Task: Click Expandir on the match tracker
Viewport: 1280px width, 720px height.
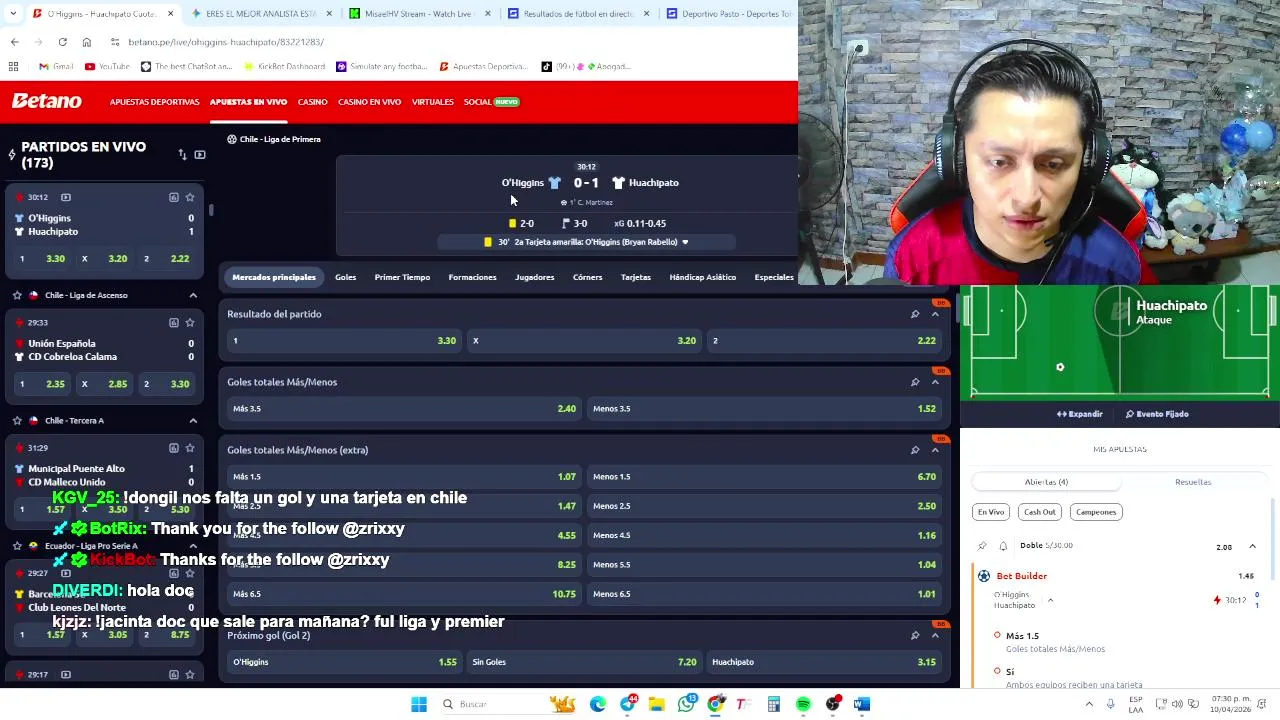Action: (x=1080, y=414)
